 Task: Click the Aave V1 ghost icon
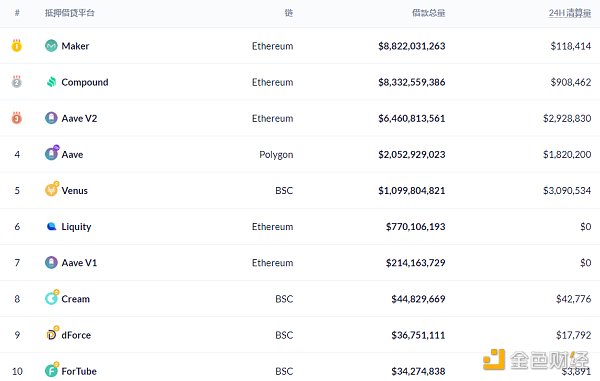tap(51, 262)
